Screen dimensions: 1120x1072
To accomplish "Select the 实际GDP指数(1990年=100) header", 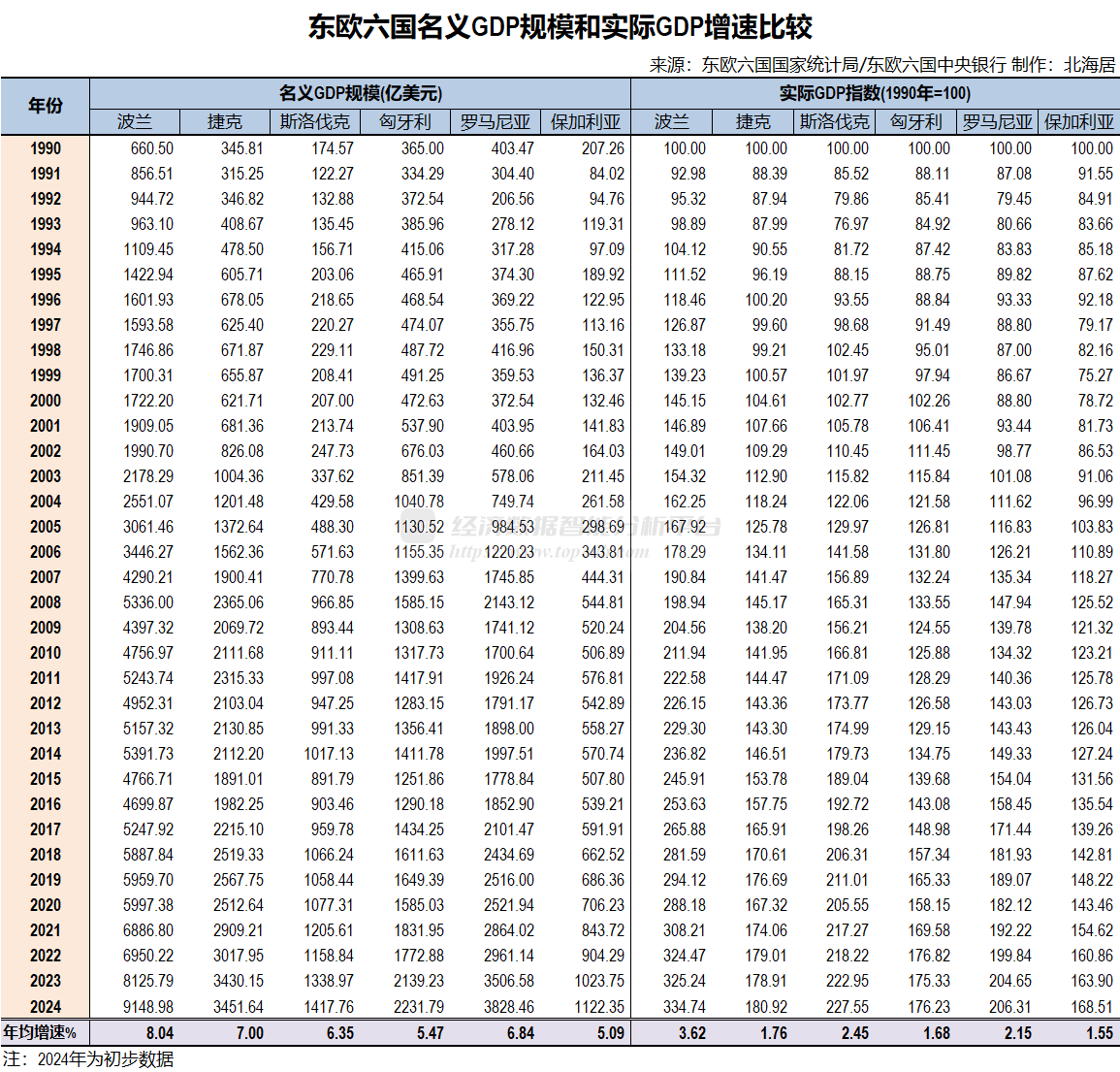I will tap(874, 92).
